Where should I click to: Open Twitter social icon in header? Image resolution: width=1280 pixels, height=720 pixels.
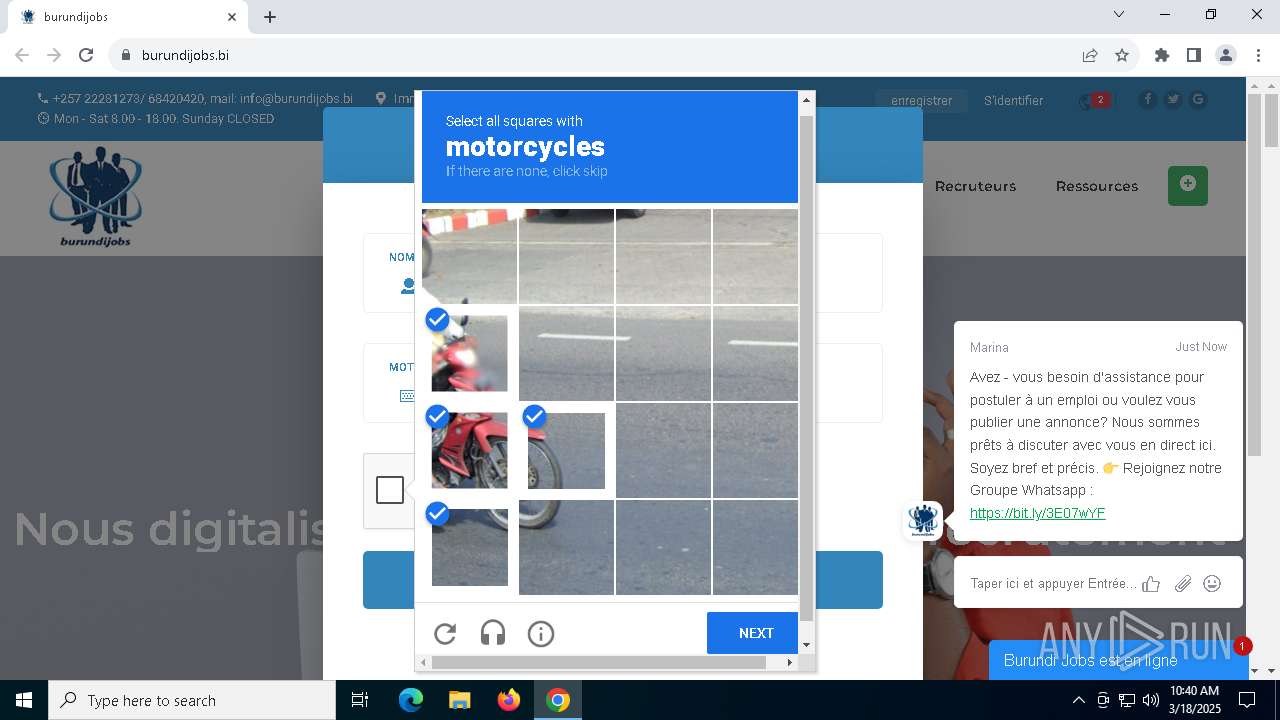pos(1173,99)
